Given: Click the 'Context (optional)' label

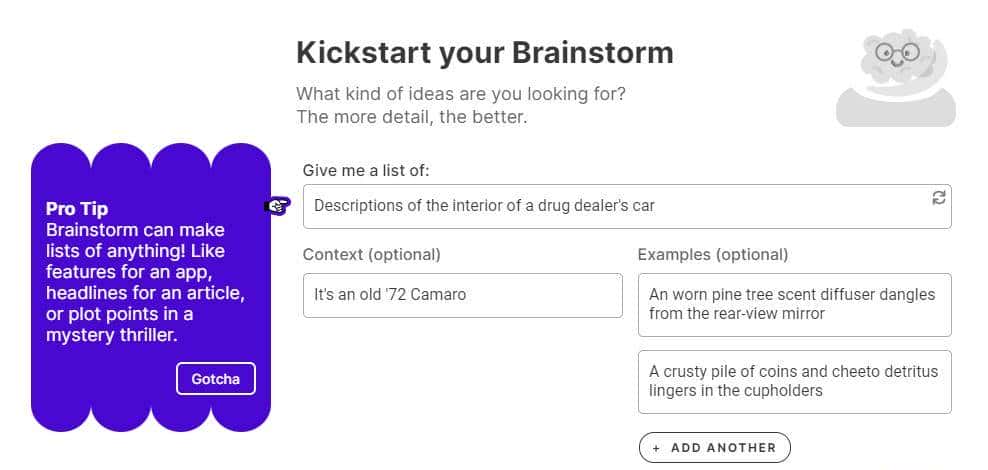Looking at the screenshot, I should click(371, 254).
